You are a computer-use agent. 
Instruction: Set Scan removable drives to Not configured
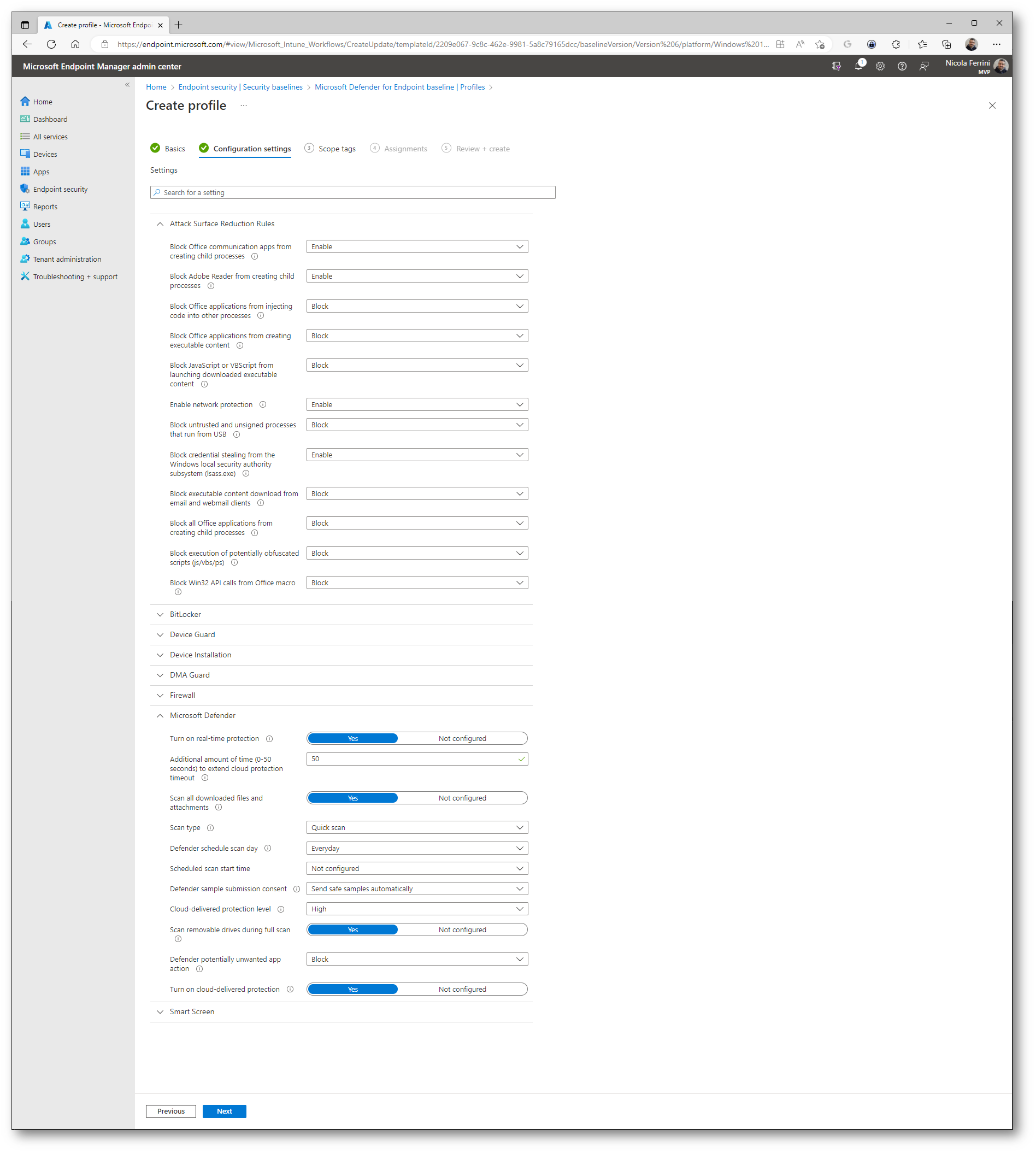[463, 930]
